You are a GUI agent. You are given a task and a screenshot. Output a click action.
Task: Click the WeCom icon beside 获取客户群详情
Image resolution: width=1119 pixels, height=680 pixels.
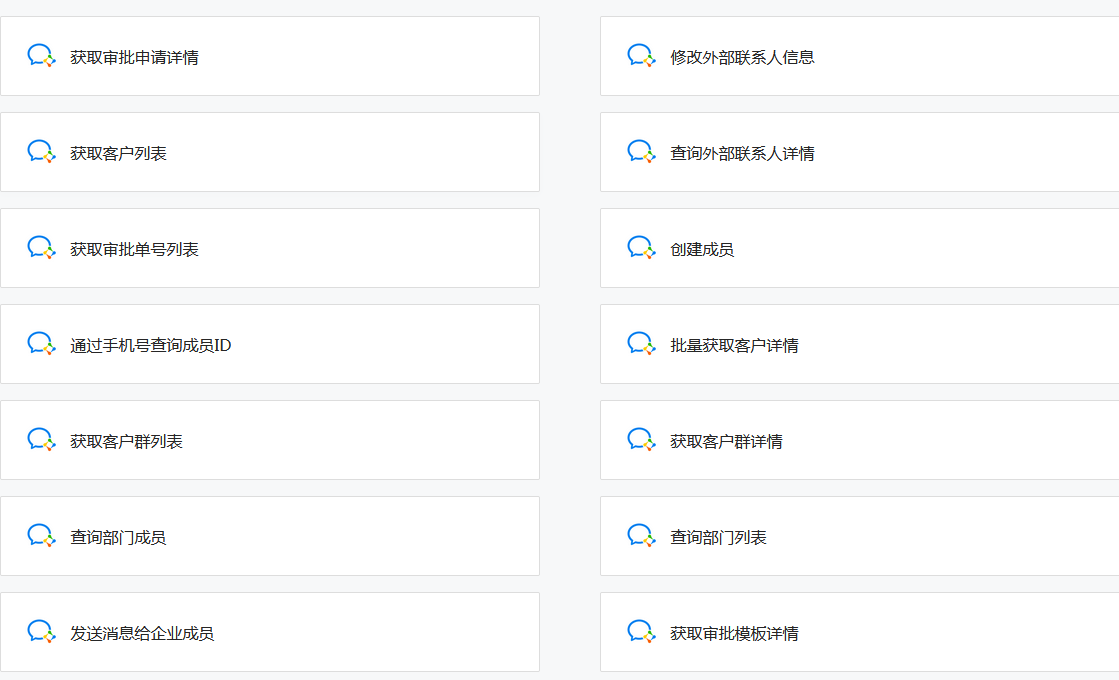(642, 440)
